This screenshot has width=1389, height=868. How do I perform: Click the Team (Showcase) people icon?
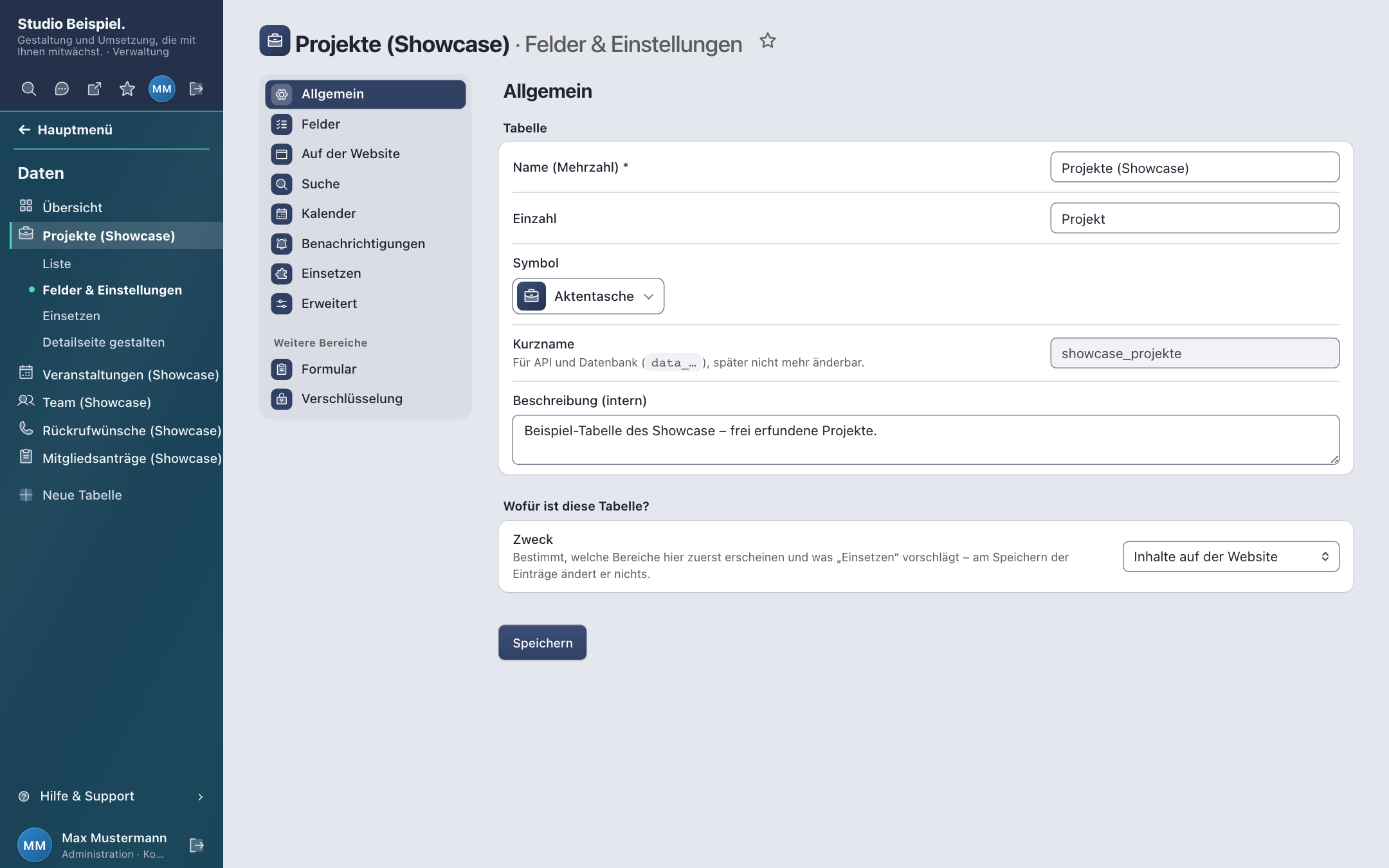(x=26, y=401)
